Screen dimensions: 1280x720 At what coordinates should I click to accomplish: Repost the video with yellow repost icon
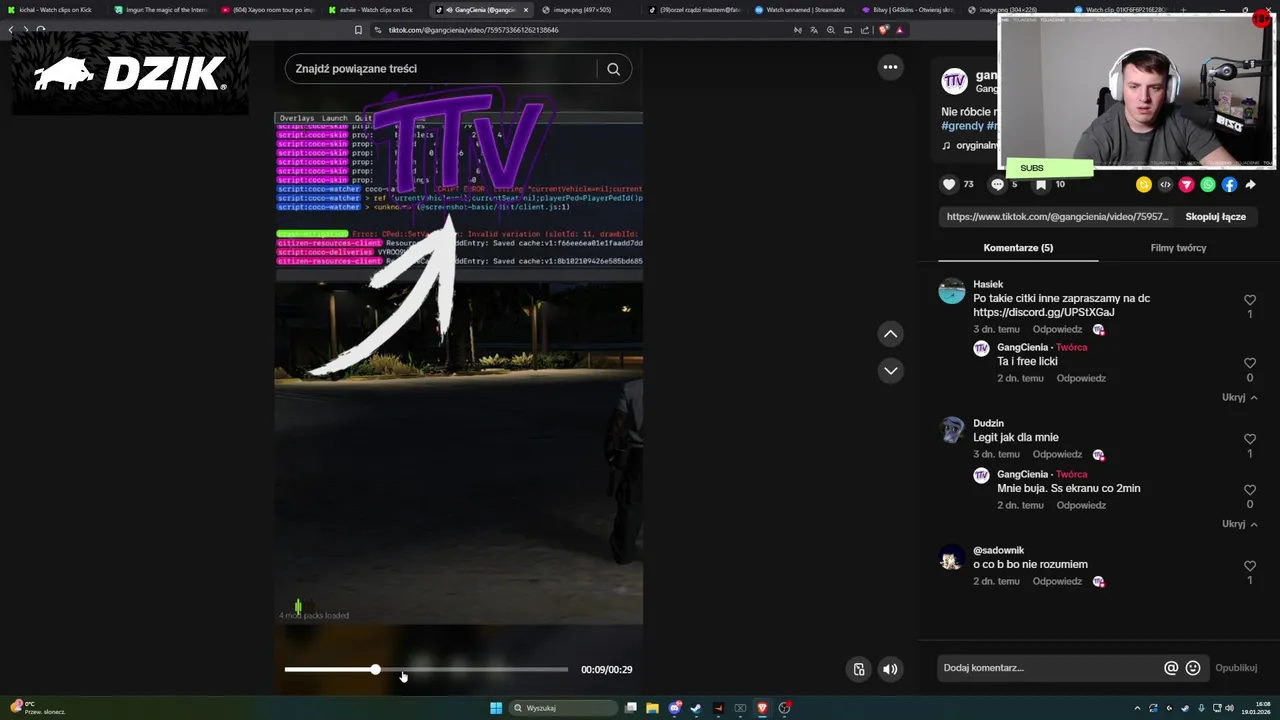(1144, 184)
